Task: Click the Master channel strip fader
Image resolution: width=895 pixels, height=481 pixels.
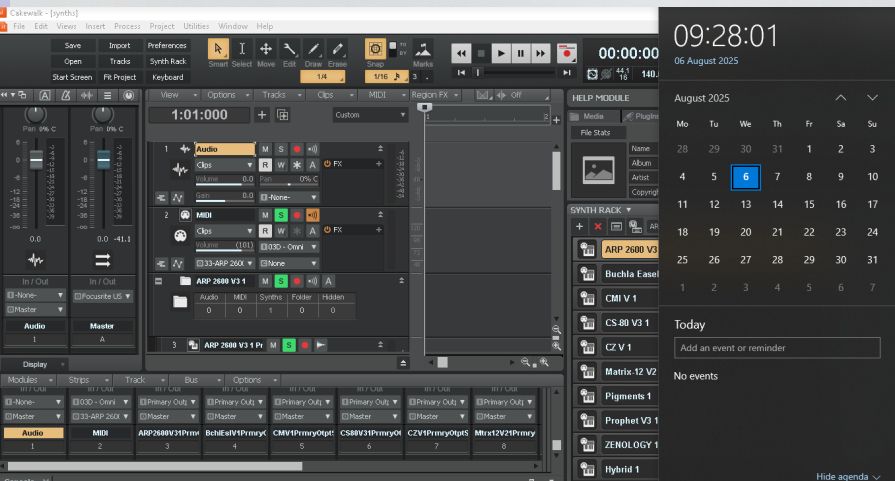Action: pyautogui.click(x=103, y=160)
